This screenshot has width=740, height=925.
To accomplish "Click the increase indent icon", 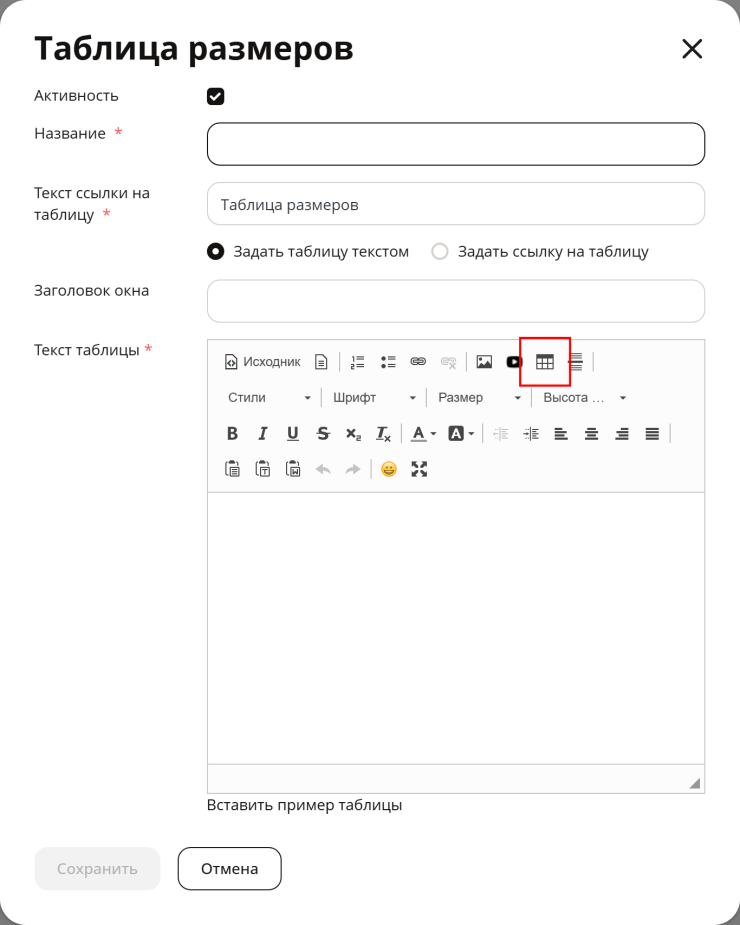I will [531, 434].
